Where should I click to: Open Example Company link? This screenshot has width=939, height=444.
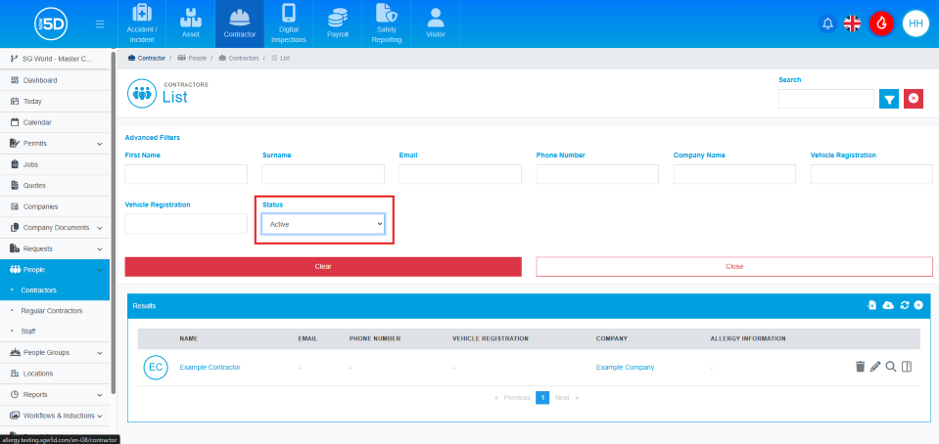coord(625,367)
